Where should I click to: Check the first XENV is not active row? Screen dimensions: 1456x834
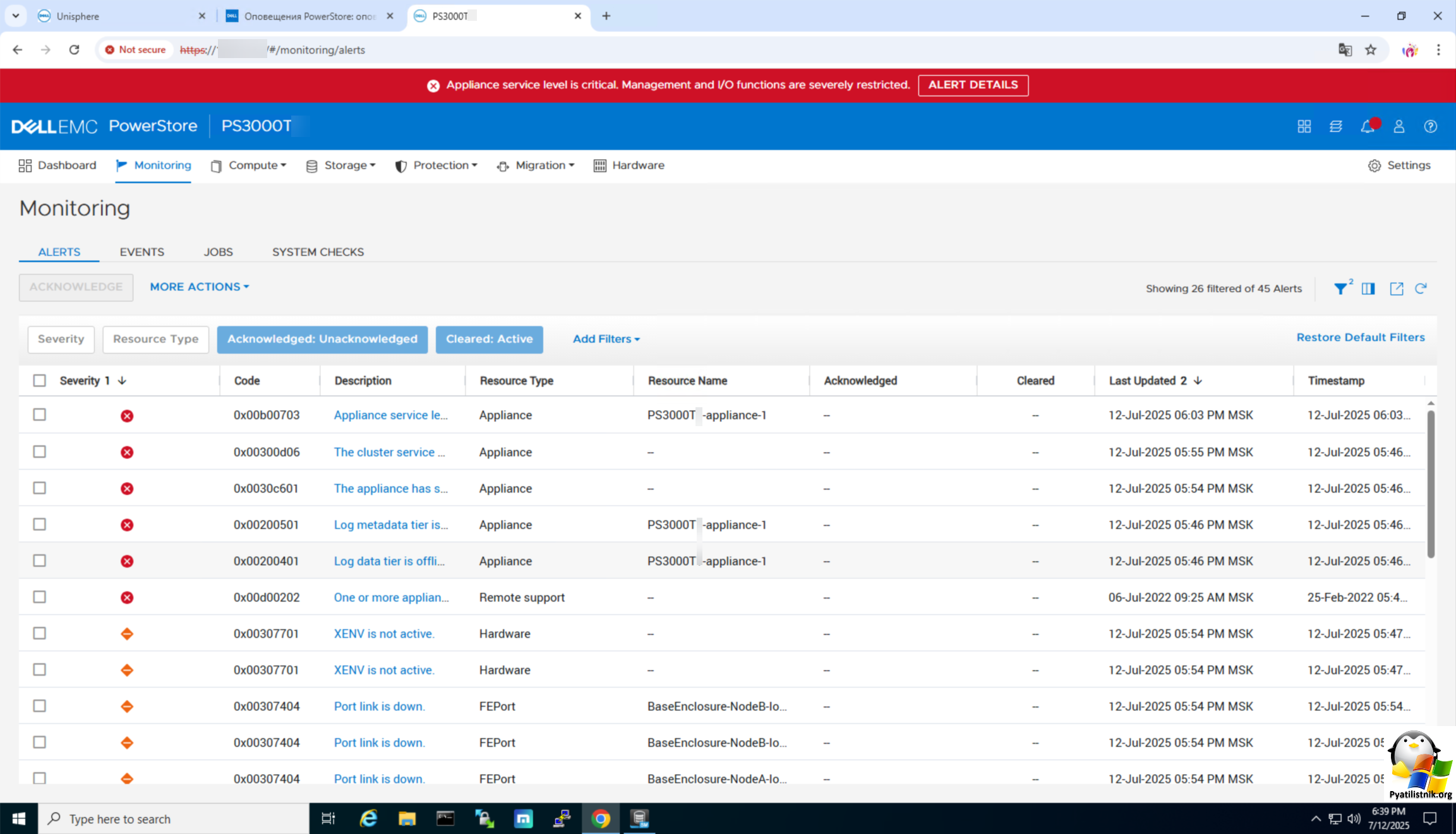[40, 633]
